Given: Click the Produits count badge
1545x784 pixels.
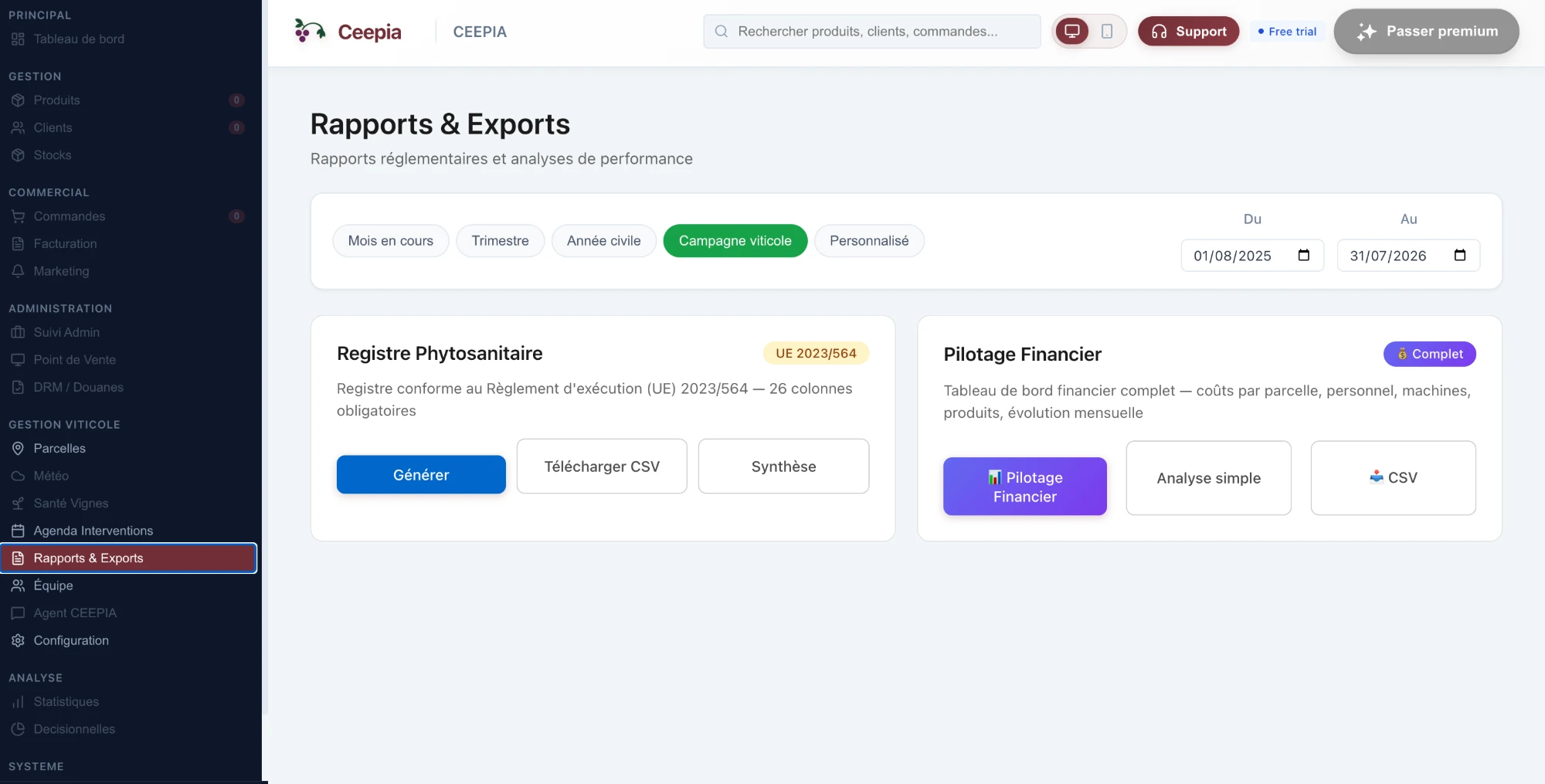Looking at the screenshot, I should point(236,100).
